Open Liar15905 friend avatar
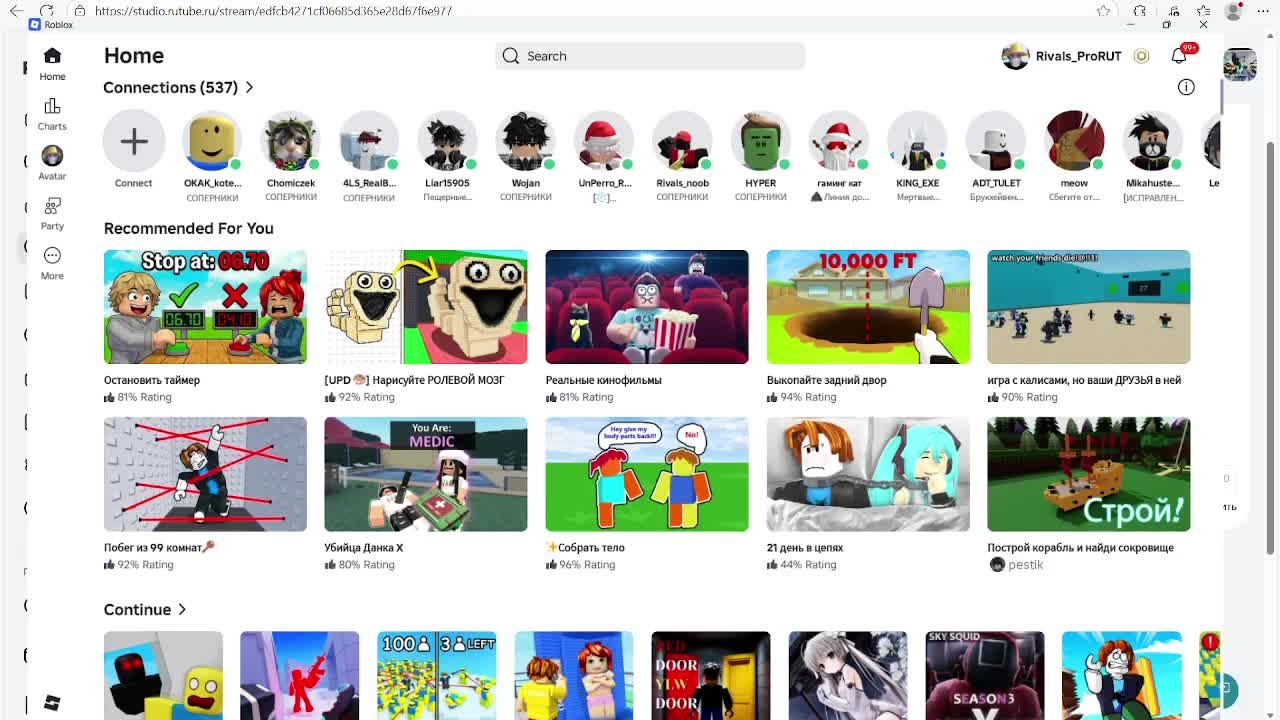Screen dimensions: 1280x720 pyautogui.click(x=447, y=141)
